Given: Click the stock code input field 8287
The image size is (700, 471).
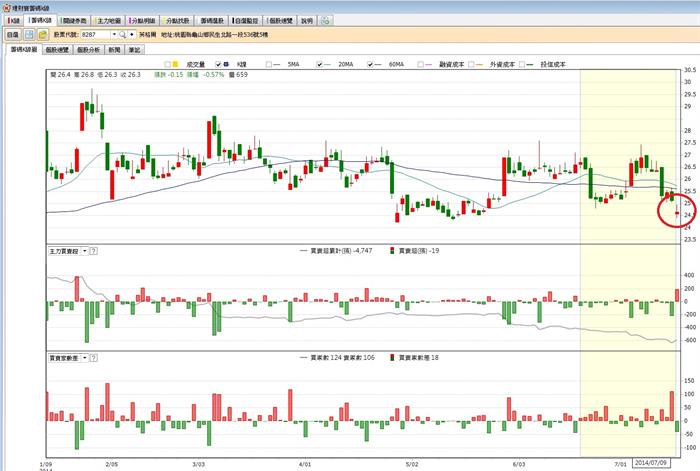Looking at the screenshot, I should 95,34.
